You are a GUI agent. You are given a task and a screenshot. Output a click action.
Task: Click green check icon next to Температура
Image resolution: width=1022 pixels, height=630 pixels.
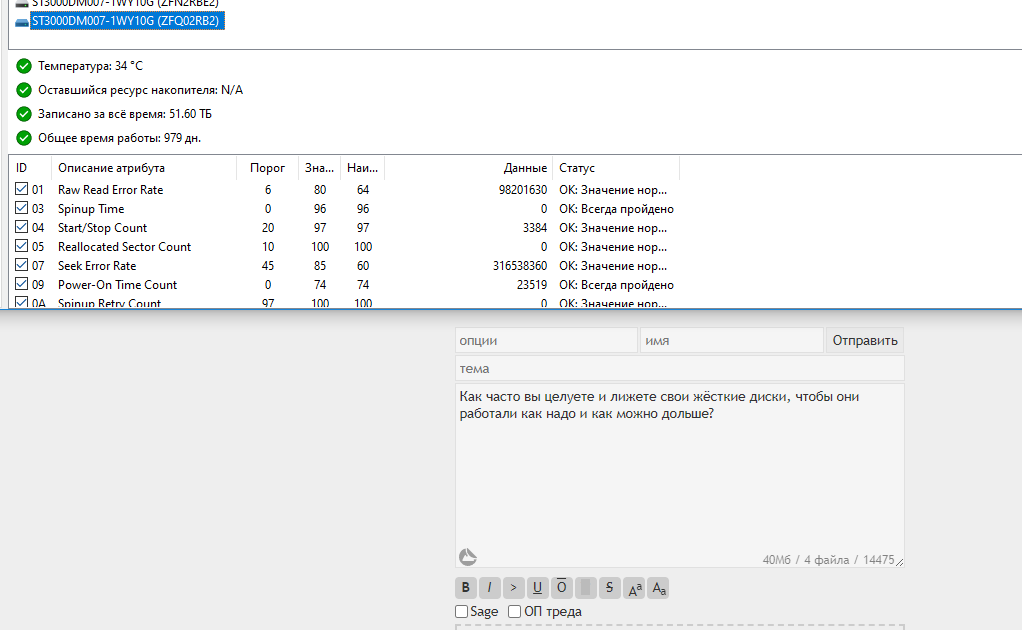pos(24,66)
